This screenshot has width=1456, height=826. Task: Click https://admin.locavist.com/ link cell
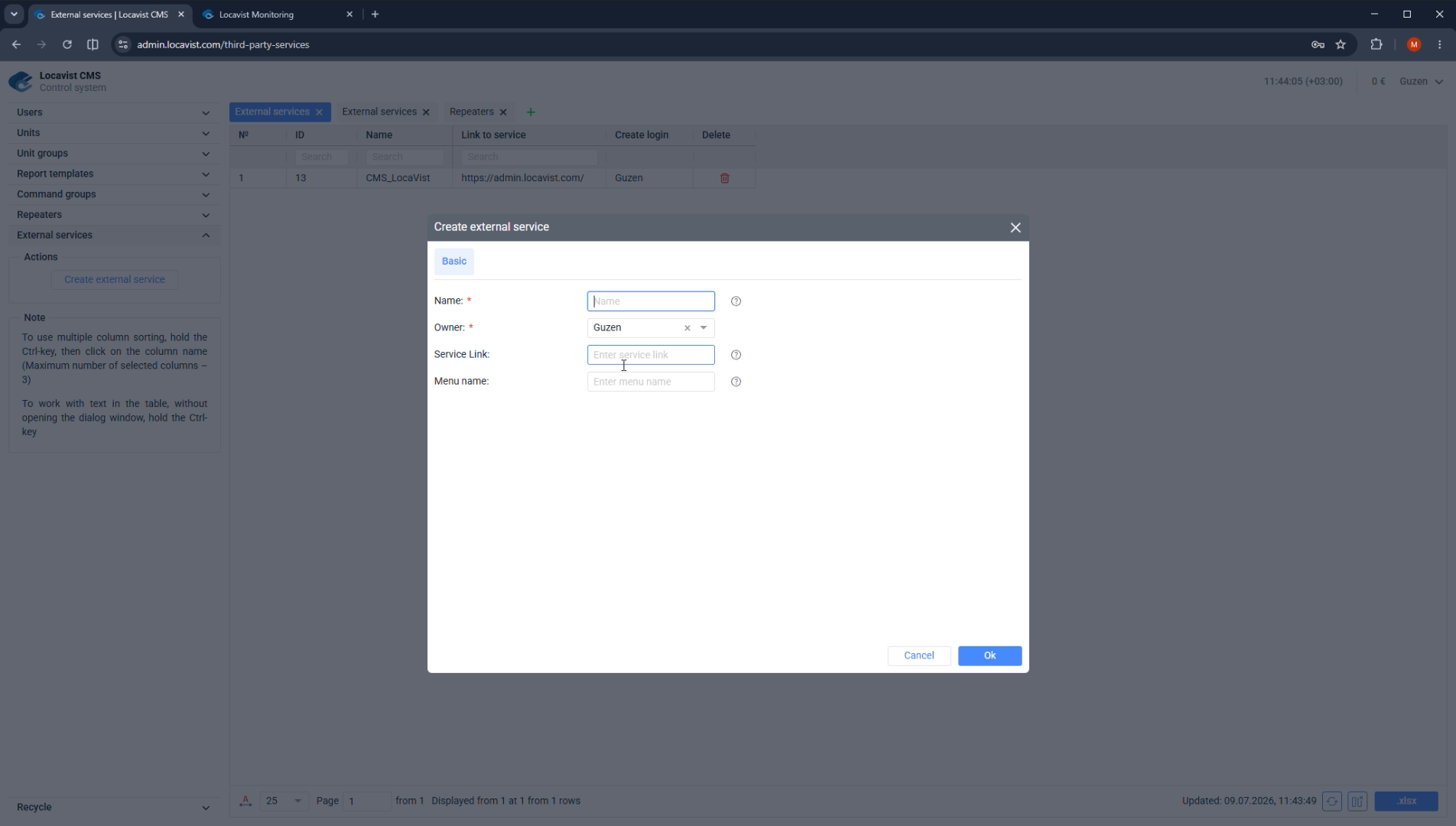point(522,178)
